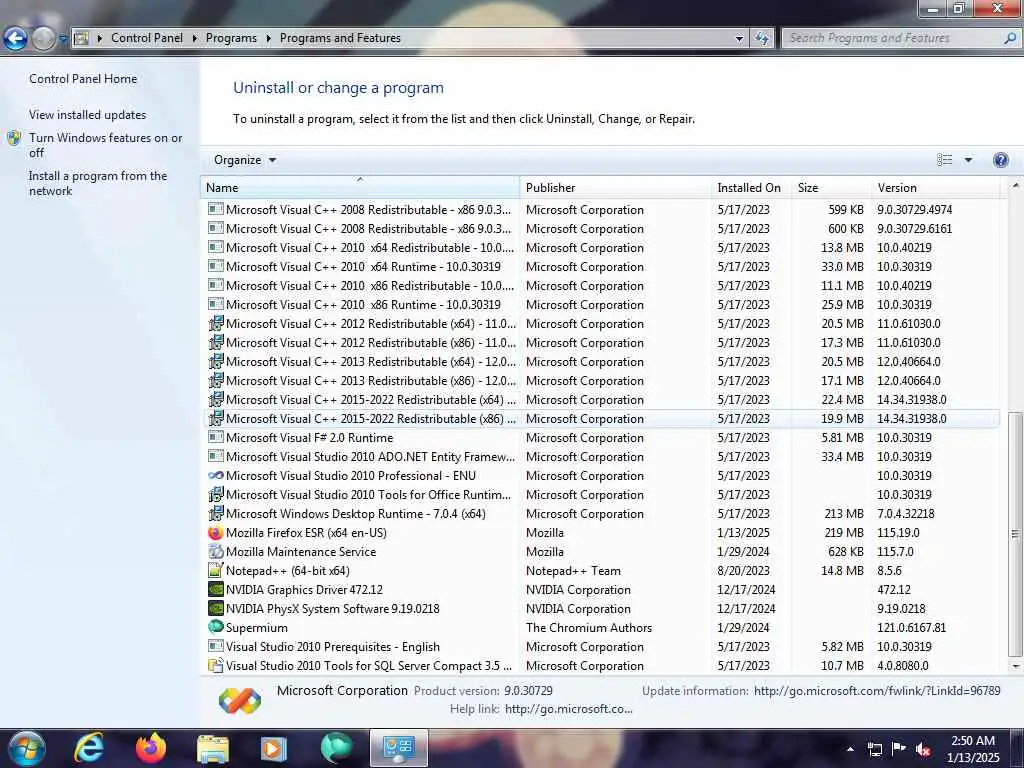Viewport: 1024px width, 768px height.
Task: Select Visual Studio 2010 Prerequisites - English row
Action: point(601,647)
